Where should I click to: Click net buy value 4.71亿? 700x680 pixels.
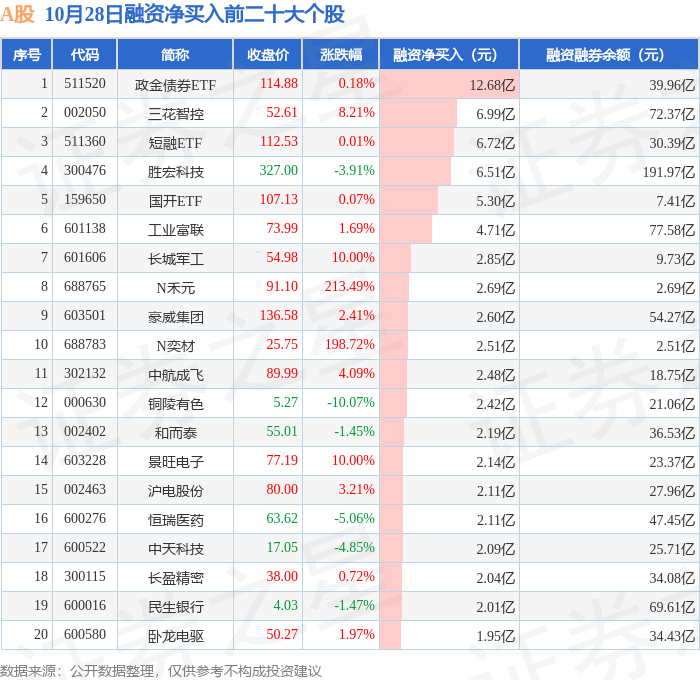[x=495, y=229]
